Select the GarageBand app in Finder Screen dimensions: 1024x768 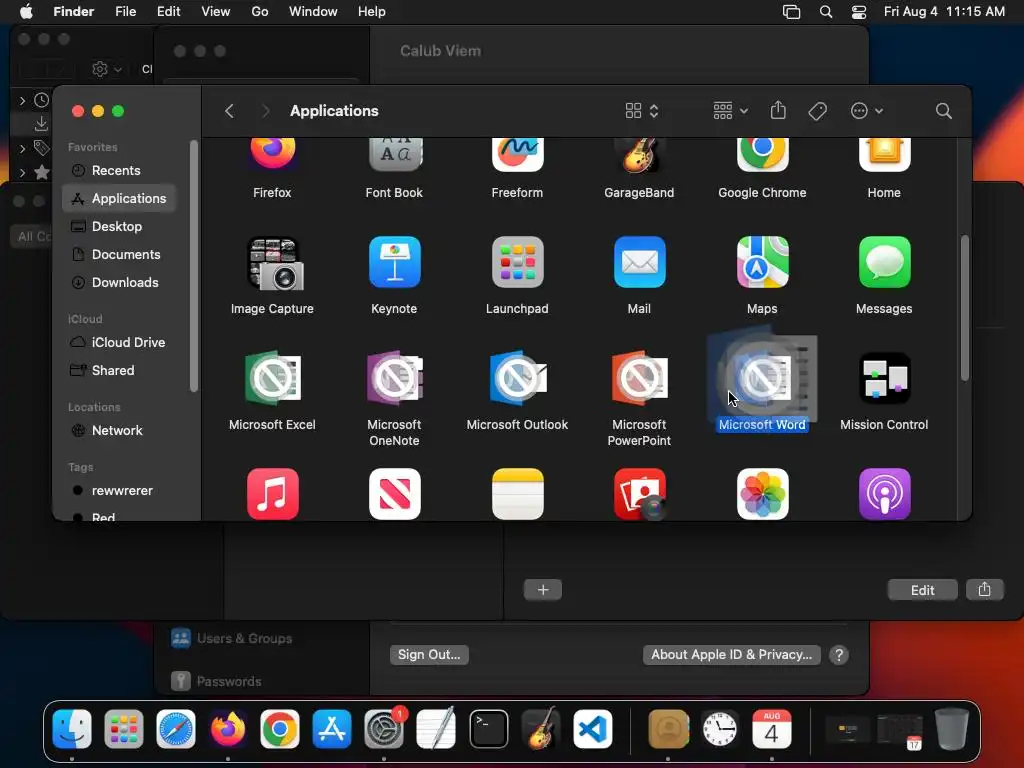[x=639, y=155]
